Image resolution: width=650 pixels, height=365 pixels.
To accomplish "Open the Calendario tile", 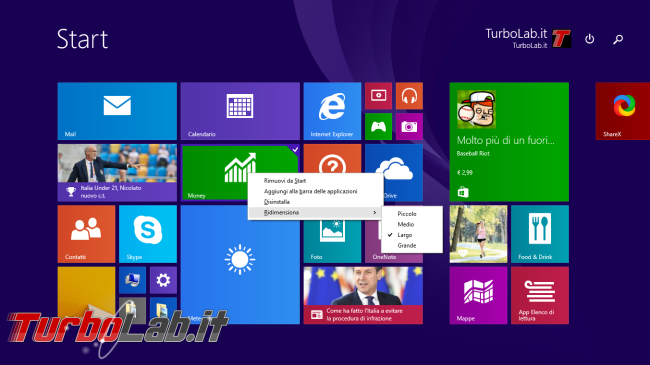I will (x=240, y=111).
